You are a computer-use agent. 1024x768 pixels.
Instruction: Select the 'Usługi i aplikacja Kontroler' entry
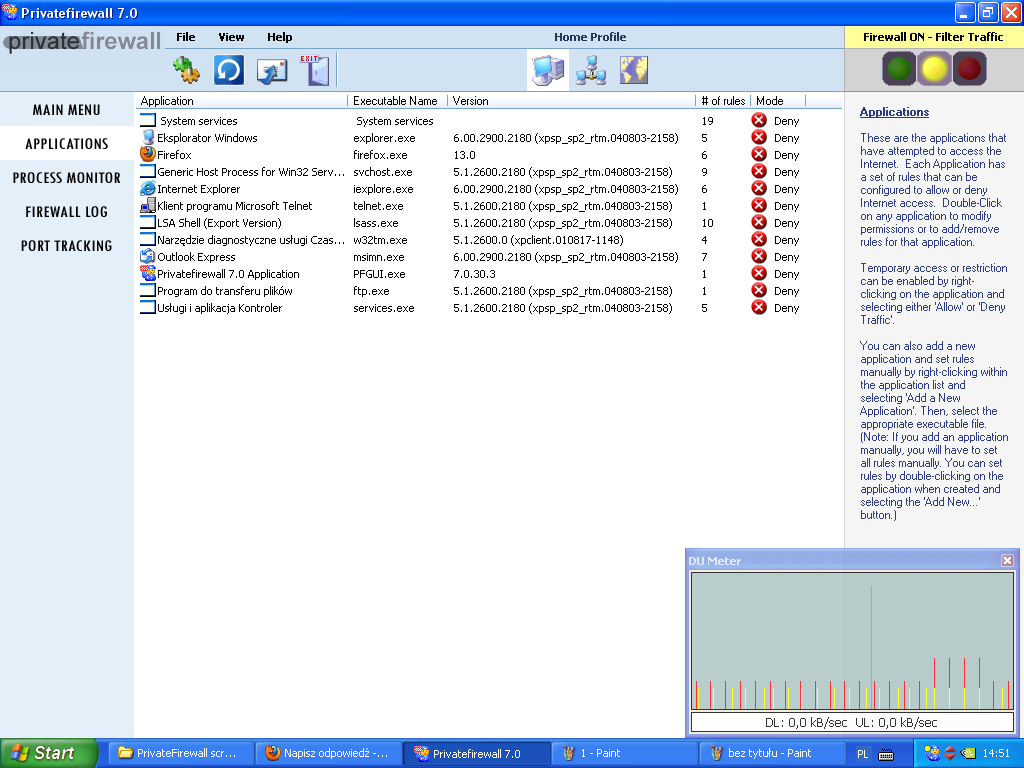219,308
